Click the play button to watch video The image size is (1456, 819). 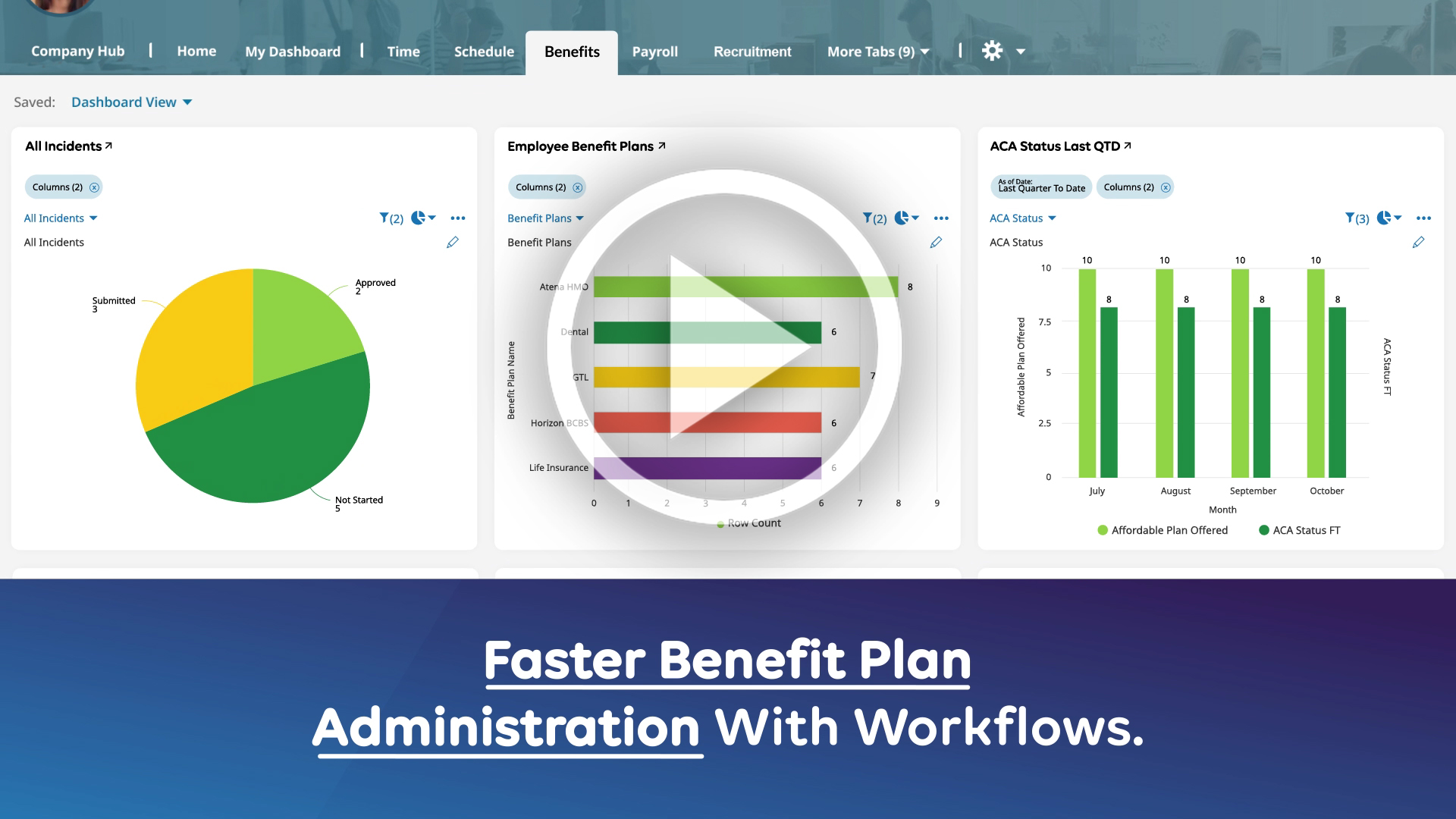coord(728,355)
